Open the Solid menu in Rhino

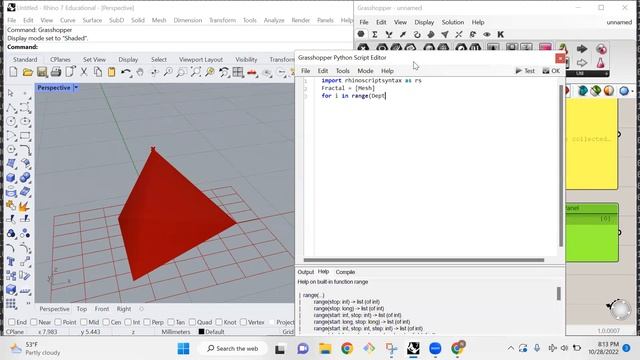tap(138, 20)
